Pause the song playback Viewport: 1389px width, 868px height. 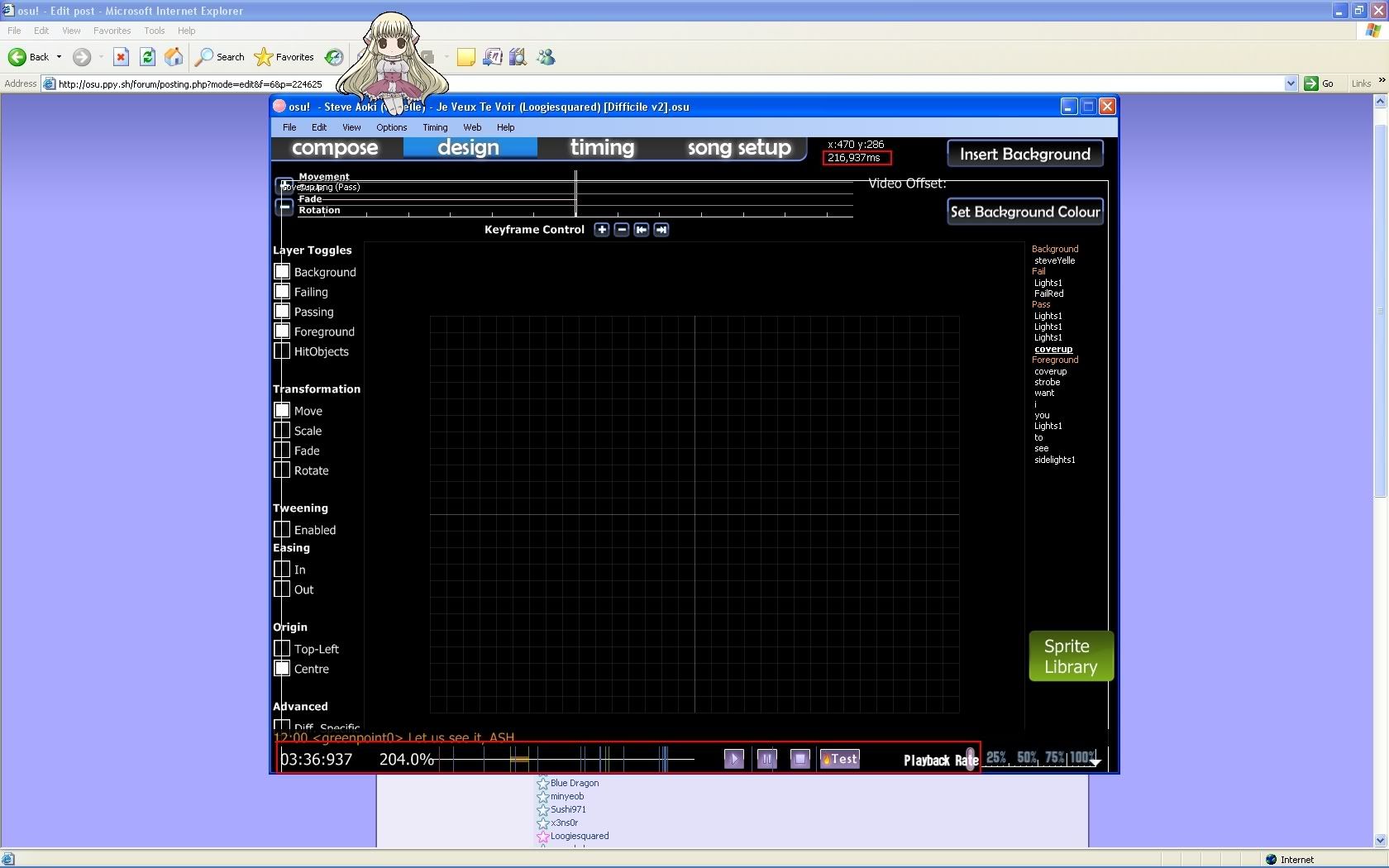[767, 759]
